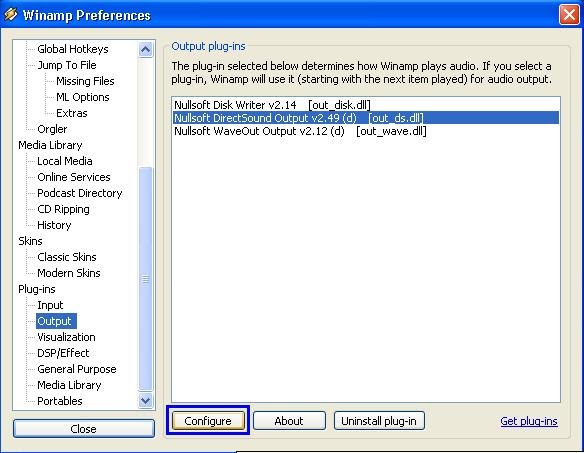Close the Winamp Preferences window with X

tap(569, 15)
